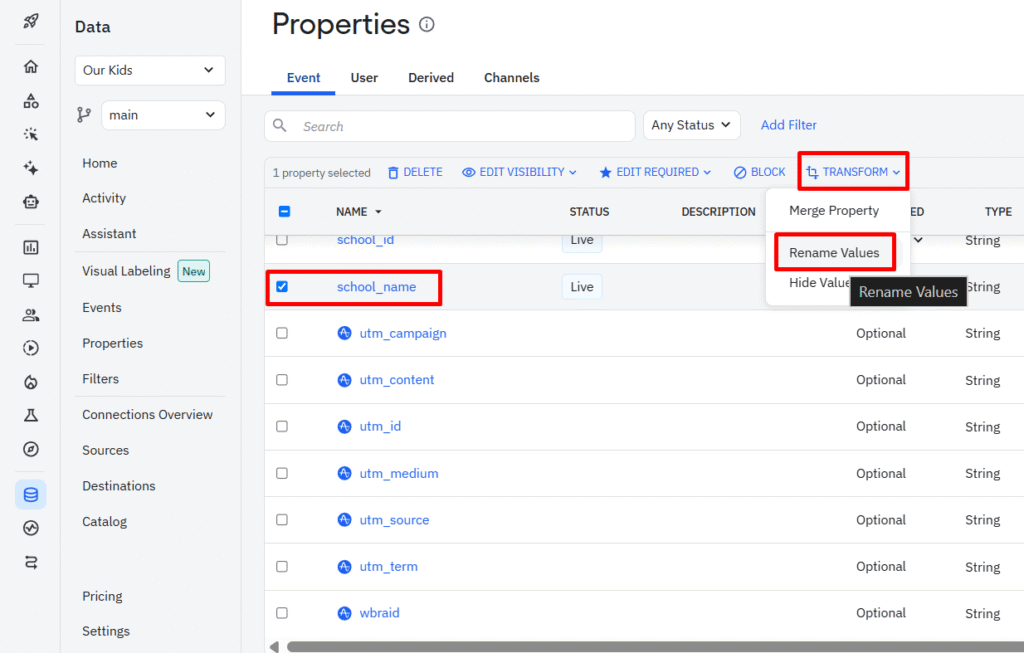The width and height of the screenshot is (1024, 653).
Task: Click the Add Filter link
Action: (x=788, y=125)
